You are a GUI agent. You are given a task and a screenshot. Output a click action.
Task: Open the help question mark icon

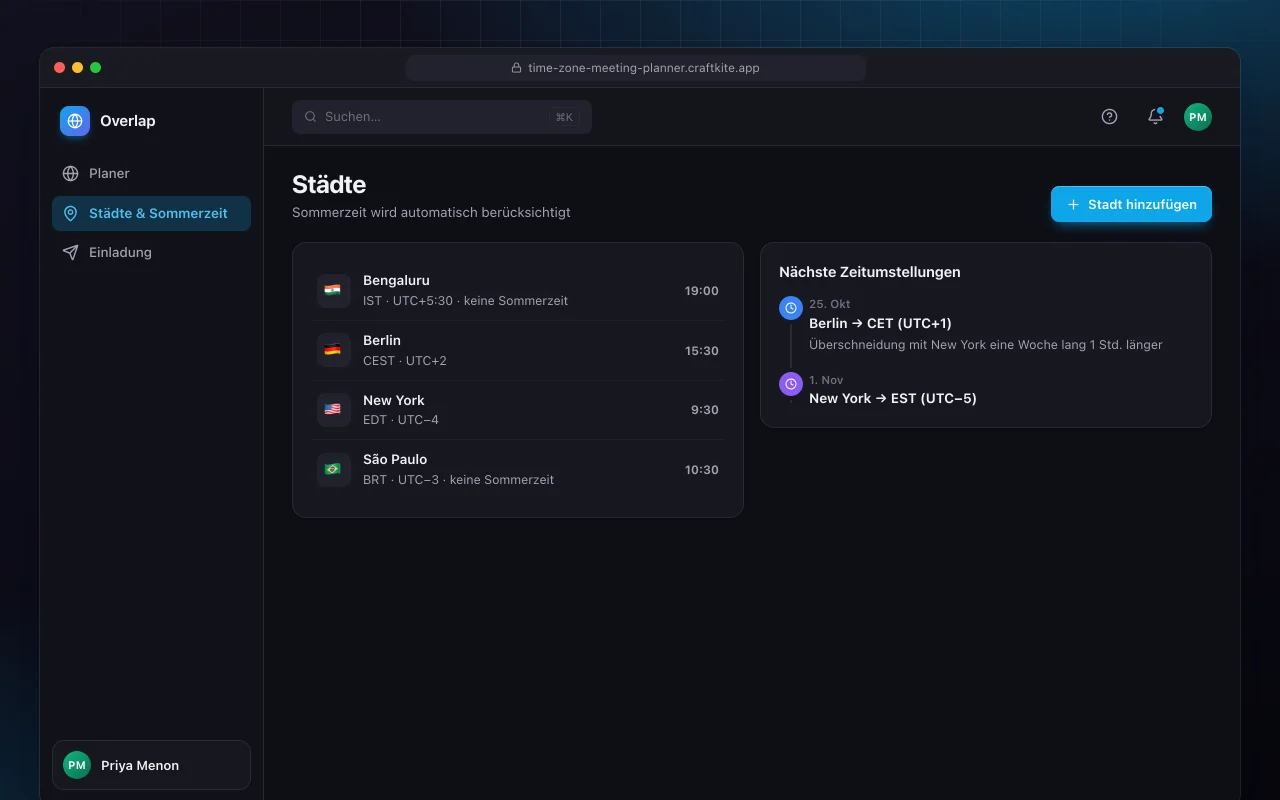coord(1109,117)
